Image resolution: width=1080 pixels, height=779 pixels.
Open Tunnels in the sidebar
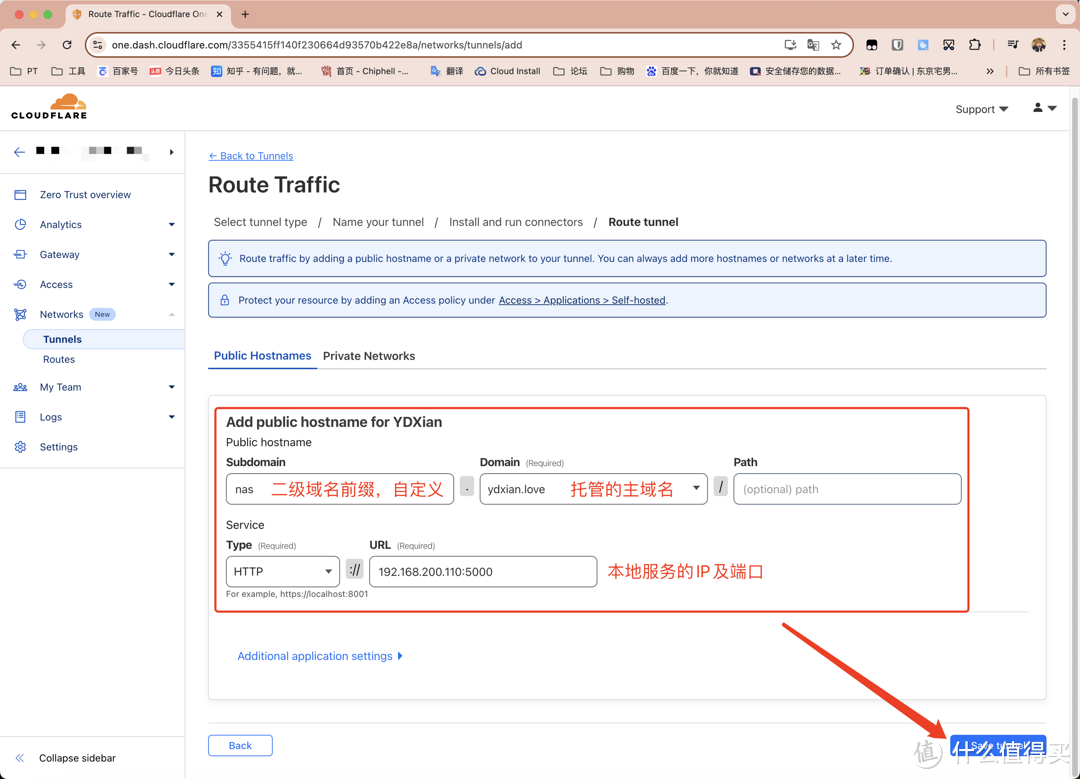(x=63, y=339)
